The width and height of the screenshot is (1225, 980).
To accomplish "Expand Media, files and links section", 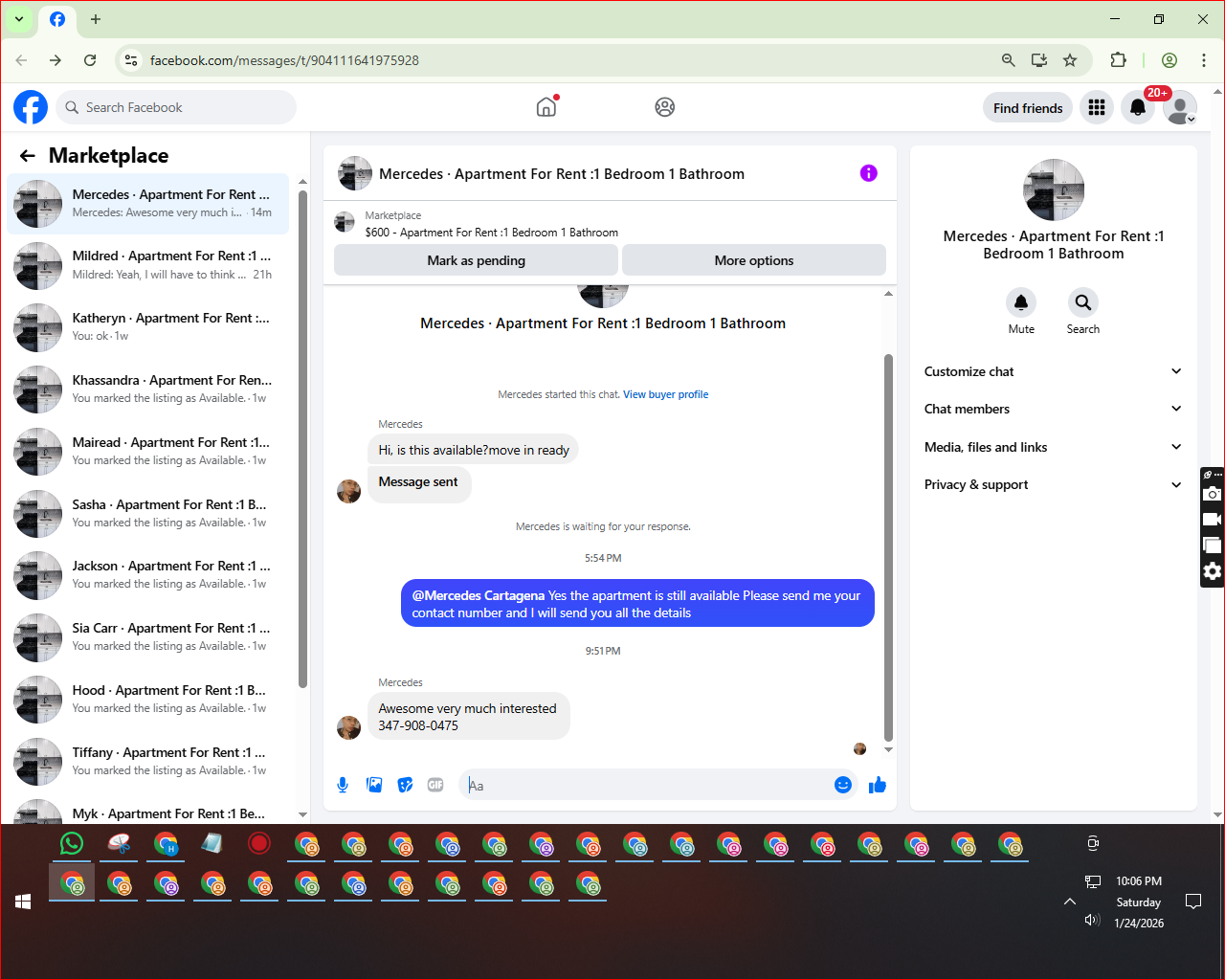I will 1054,447.
